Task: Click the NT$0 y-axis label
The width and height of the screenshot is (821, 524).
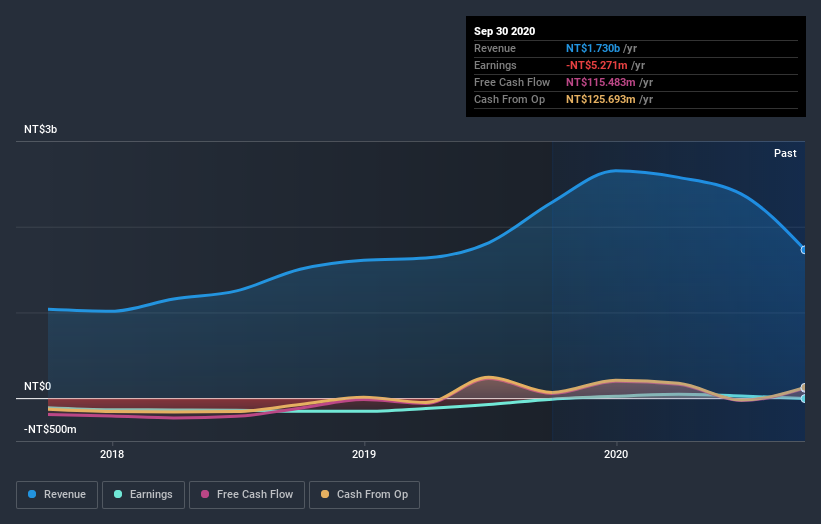Action: click(x=37, y=386)
